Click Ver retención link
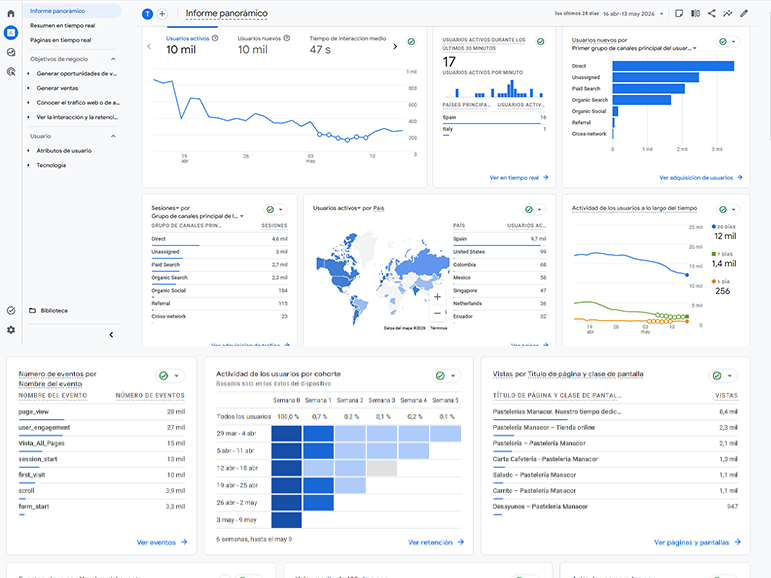This screenshot has height=578, width=771. tap(436, 542)
